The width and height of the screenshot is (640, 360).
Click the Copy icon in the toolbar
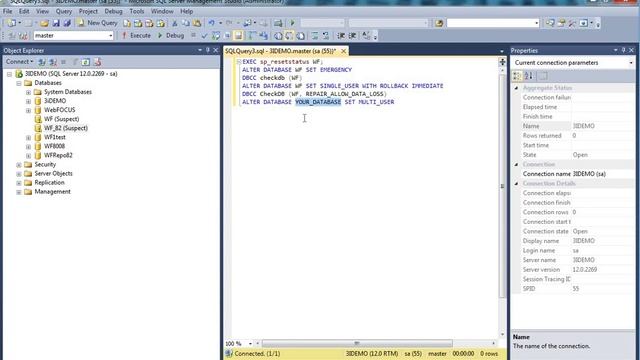(186, 23)
